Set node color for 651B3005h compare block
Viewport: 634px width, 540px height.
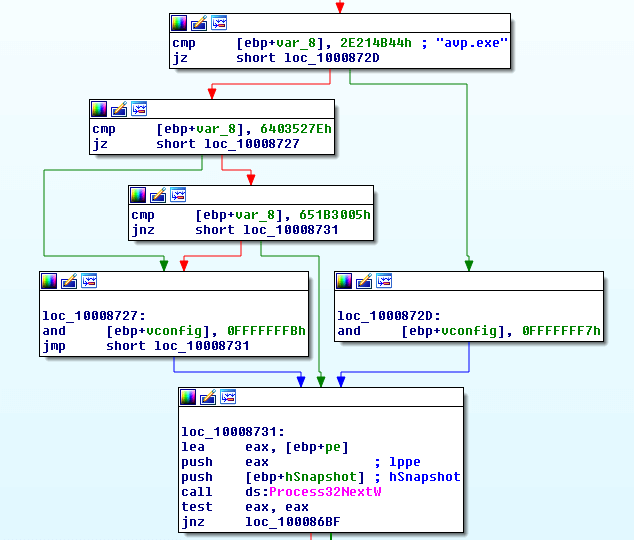coord(138,195)
